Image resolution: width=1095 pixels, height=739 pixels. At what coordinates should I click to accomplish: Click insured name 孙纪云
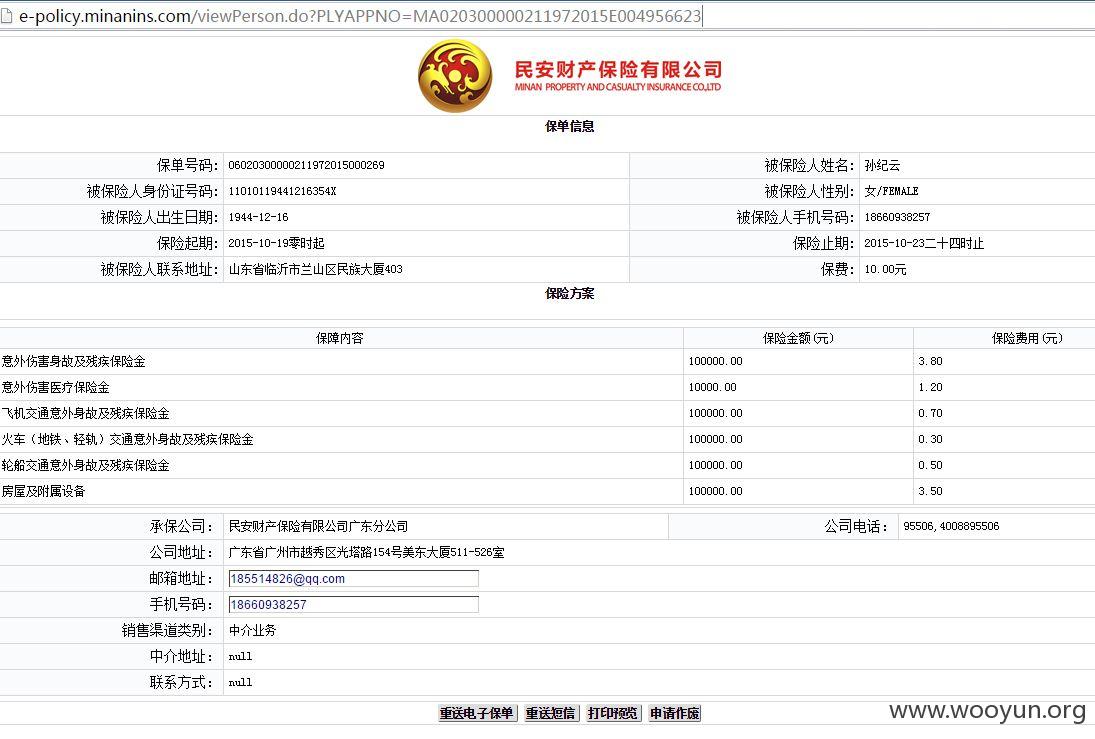click(883, 166)
